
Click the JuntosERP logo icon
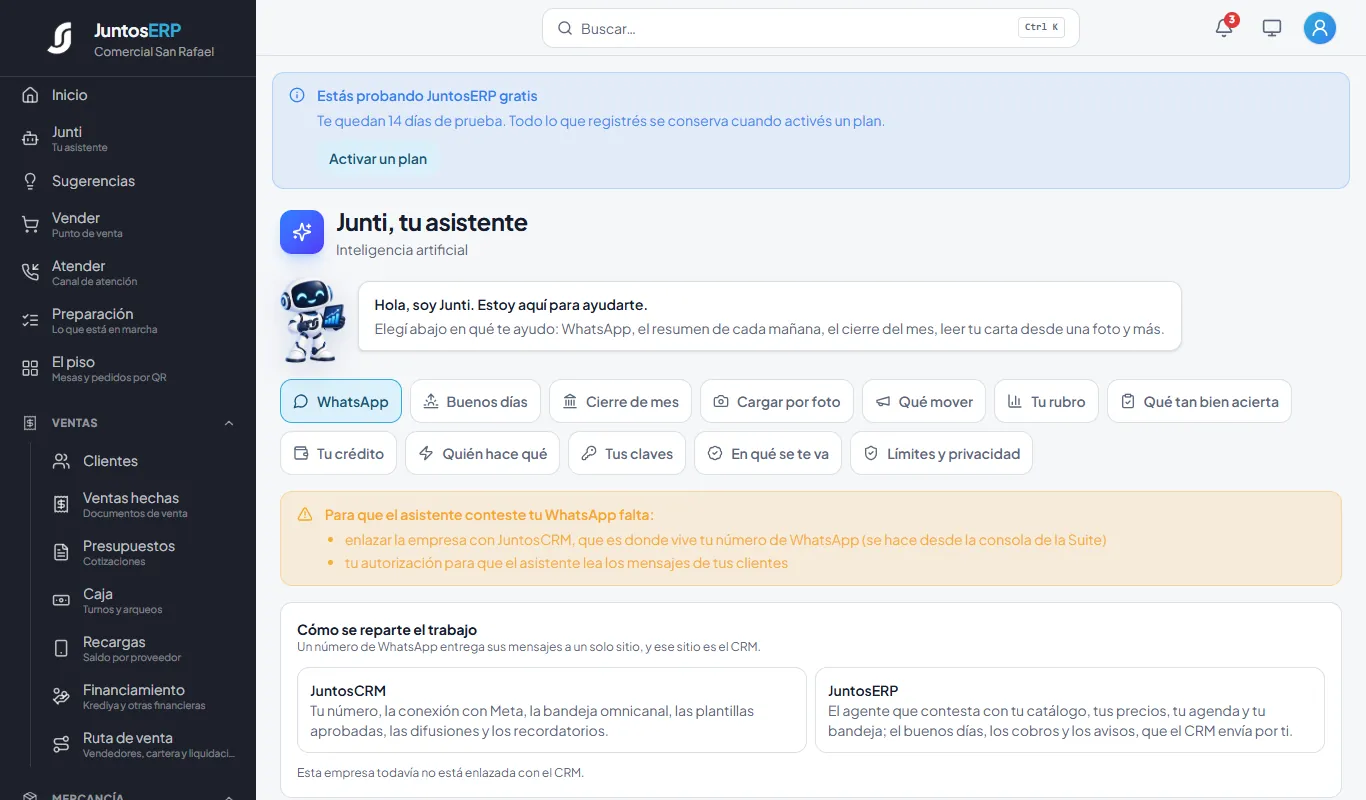point(60,38)
